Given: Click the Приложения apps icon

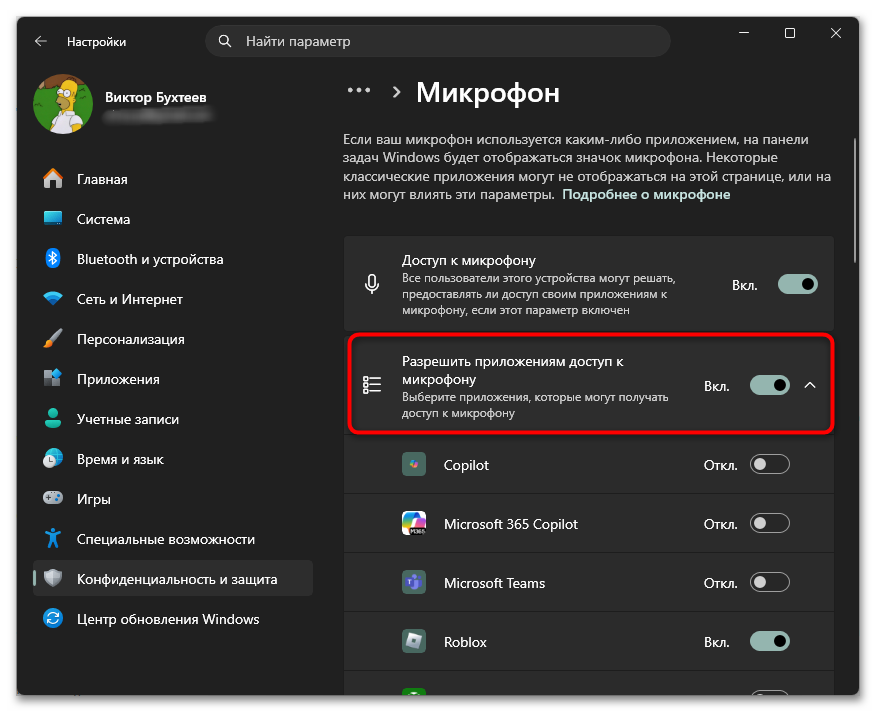Looking at the screenshot, I should [53, 378].
